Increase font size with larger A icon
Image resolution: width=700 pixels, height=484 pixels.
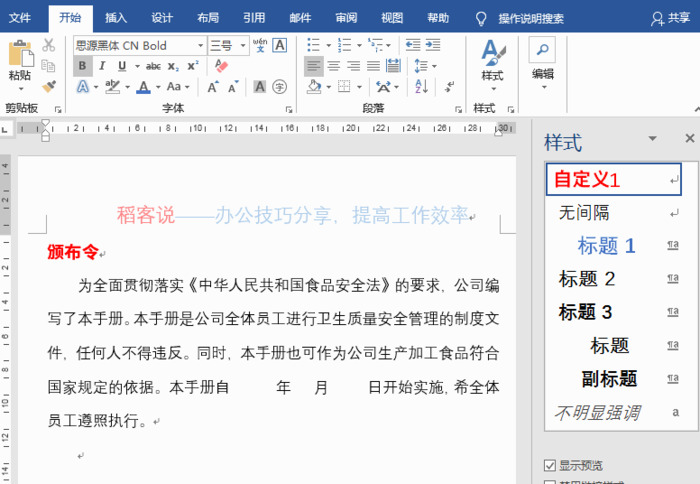tap(213, 87)
